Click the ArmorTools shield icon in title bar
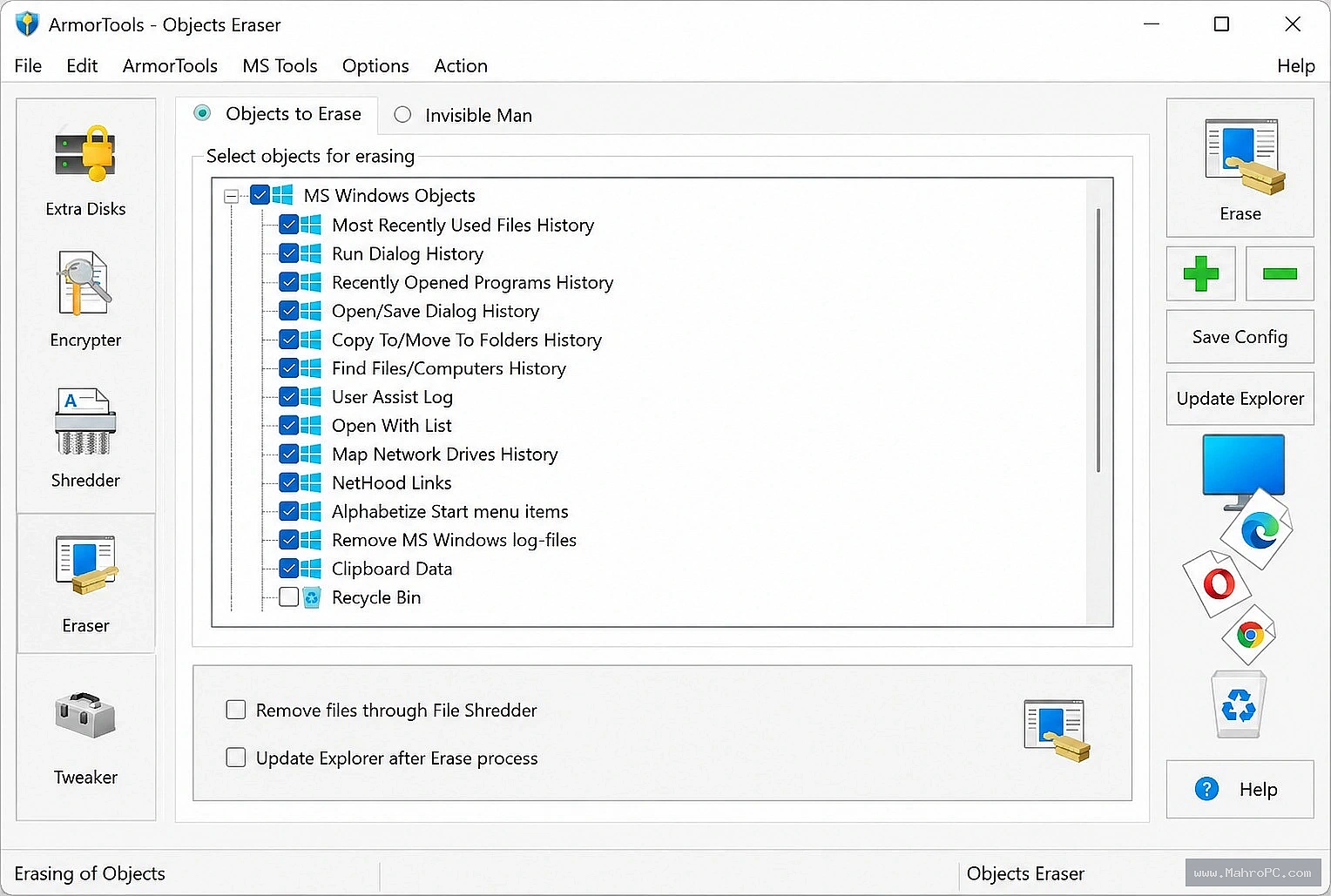1331x896 pixels. coord(27,24)
